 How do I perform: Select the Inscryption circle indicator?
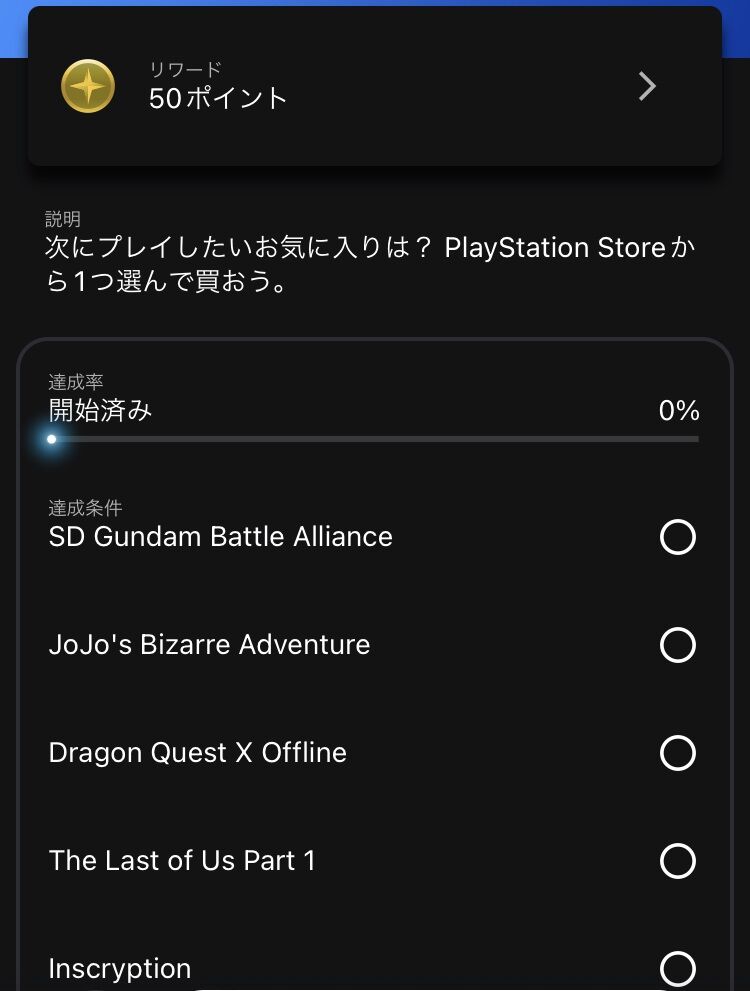[x=677, y=968]
